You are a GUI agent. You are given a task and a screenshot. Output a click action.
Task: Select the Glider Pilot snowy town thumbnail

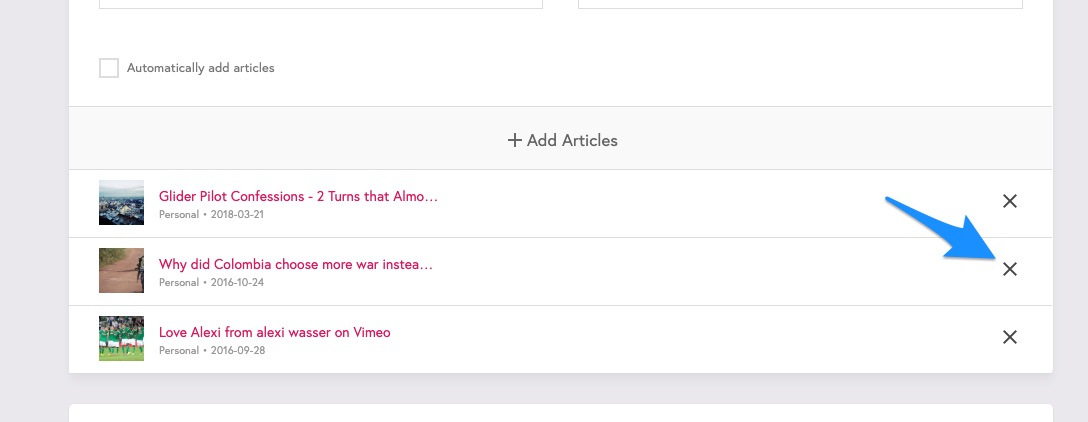tap(121, 203)
